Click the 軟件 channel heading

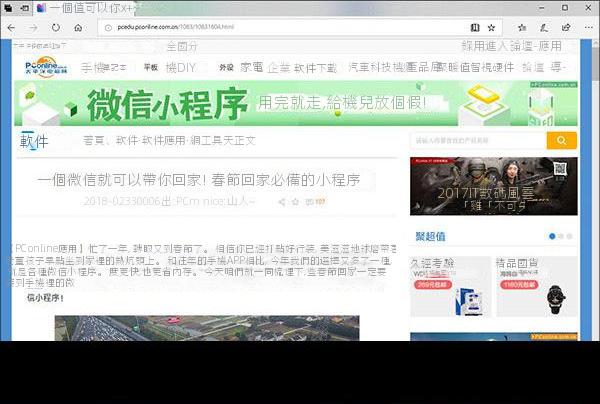click(x=34, y=141)
